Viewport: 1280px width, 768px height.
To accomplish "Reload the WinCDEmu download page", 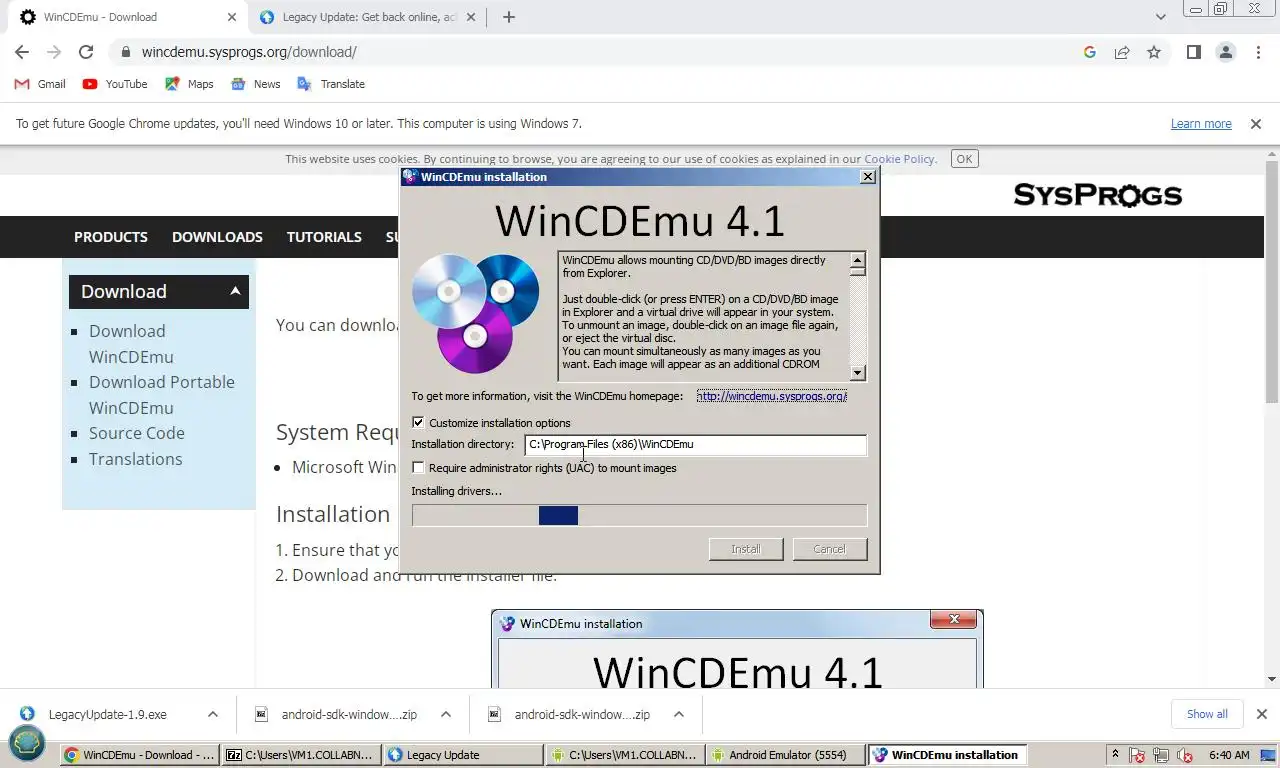I will pyautogui.click(x=86, y=52).
